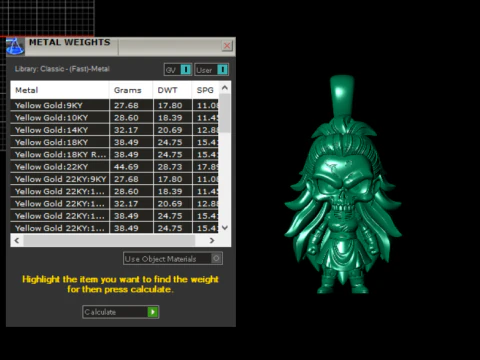
Task: Click the right arrow of horizontal scrollbar
Action: (x=212, y=240)
